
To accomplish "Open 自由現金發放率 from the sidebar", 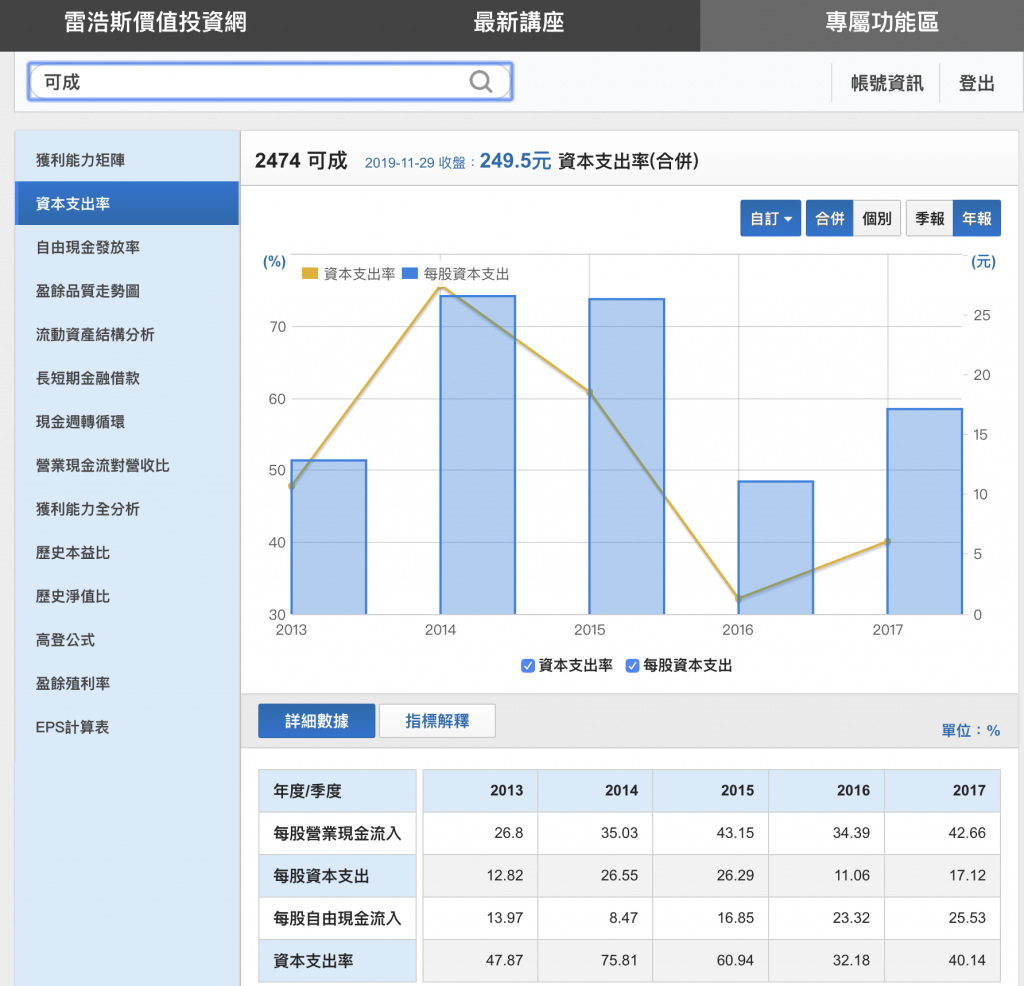I will [x=88, y=247].
